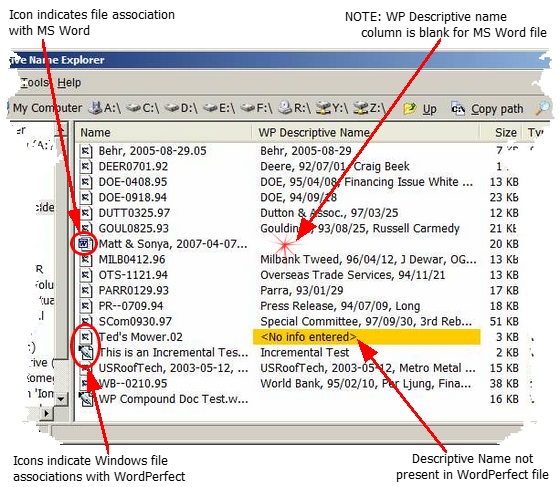The width and height of the screenshot is (560, 487).
Task: Select file WP Compound Doc Test.w...
Action: pos(174,399)
